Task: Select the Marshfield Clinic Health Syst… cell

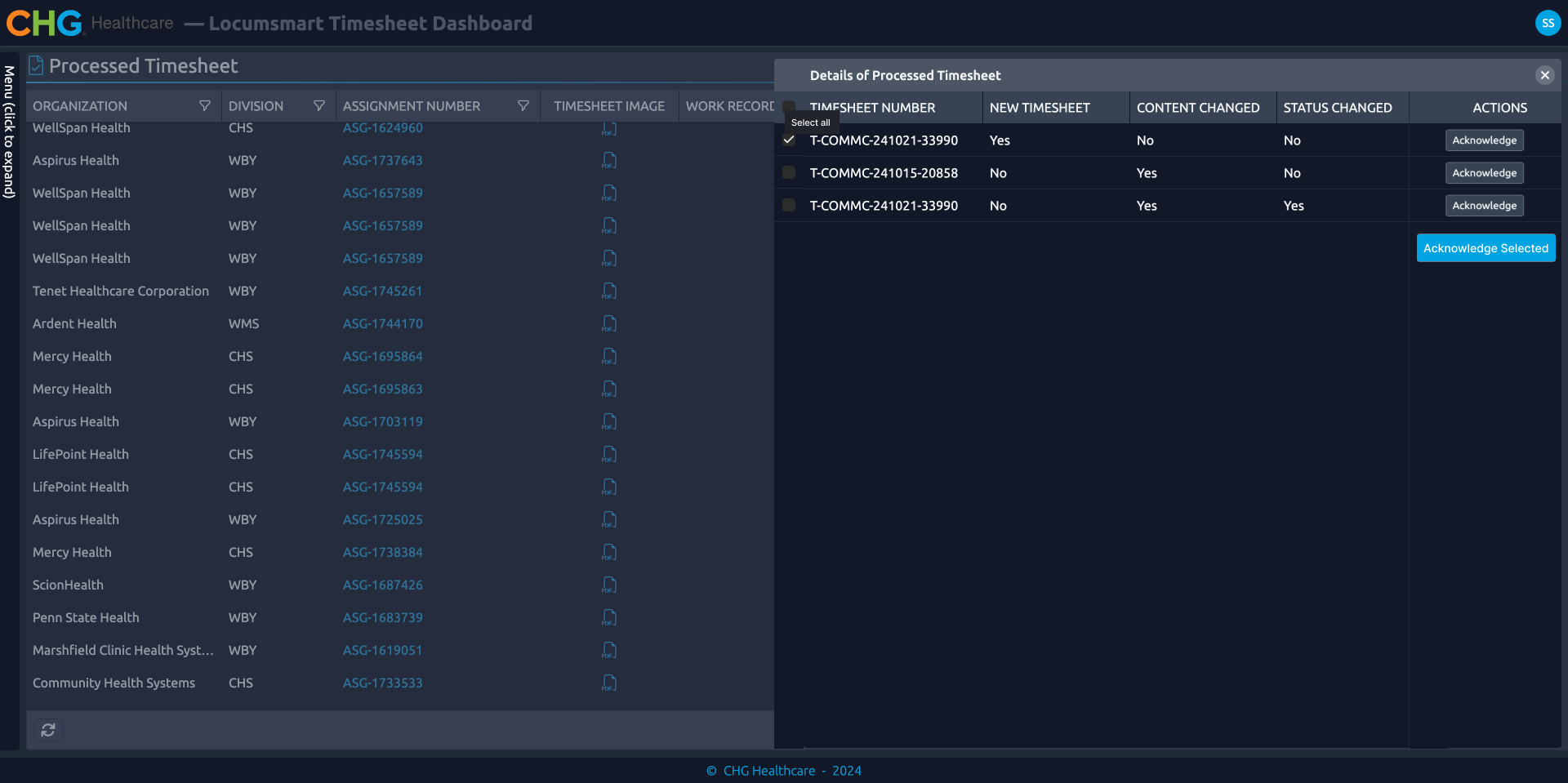Action: tap(123, 651)
